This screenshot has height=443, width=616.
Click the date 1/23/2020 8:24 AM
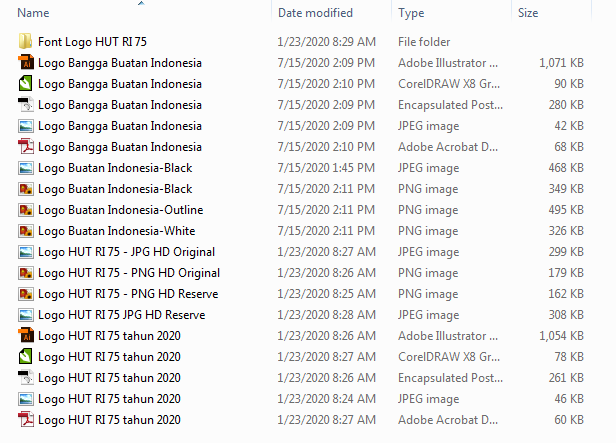coord(326,399)
